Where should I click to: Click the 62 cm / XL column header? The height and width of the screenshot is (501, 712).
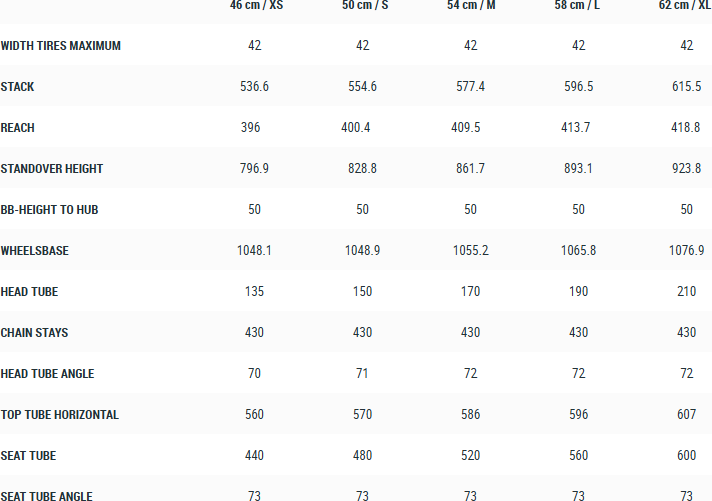point(685,5)
